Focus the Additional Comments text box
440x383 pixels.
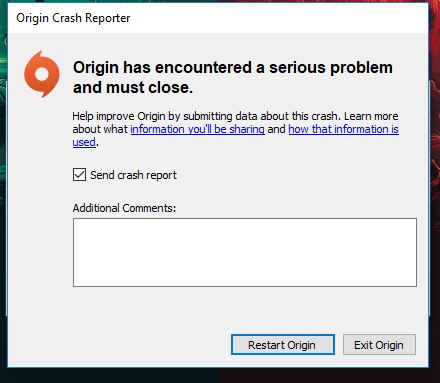(245, 252)
